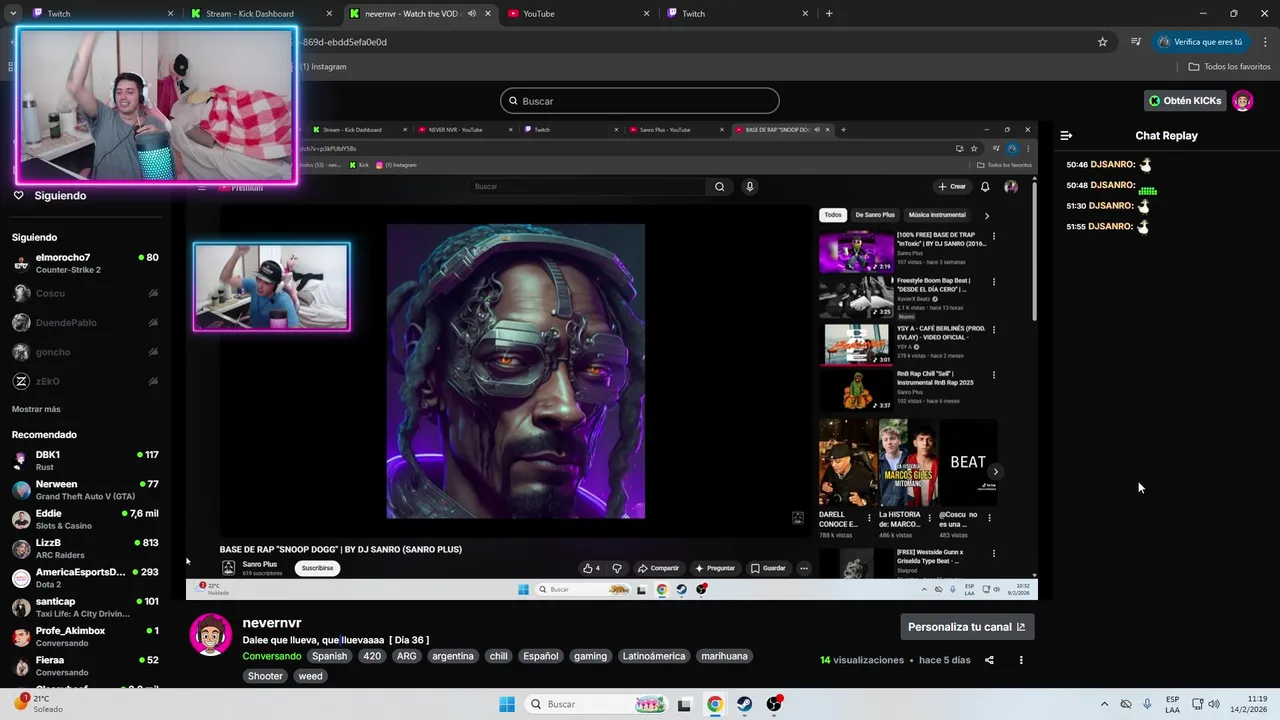The image size is (1280, 720).
Task: Open offline channel goncho in sidebar
Action: click(85, 352)
